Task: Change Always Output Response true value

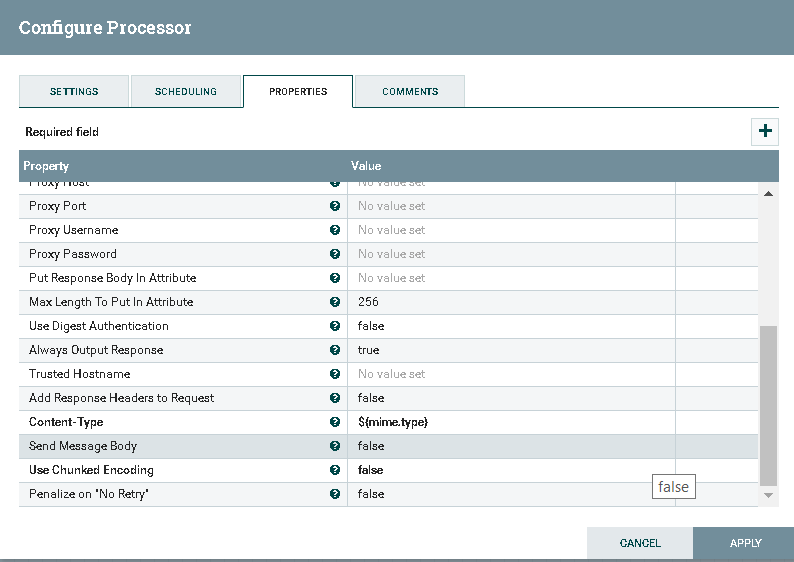Action: pos(511,350)
